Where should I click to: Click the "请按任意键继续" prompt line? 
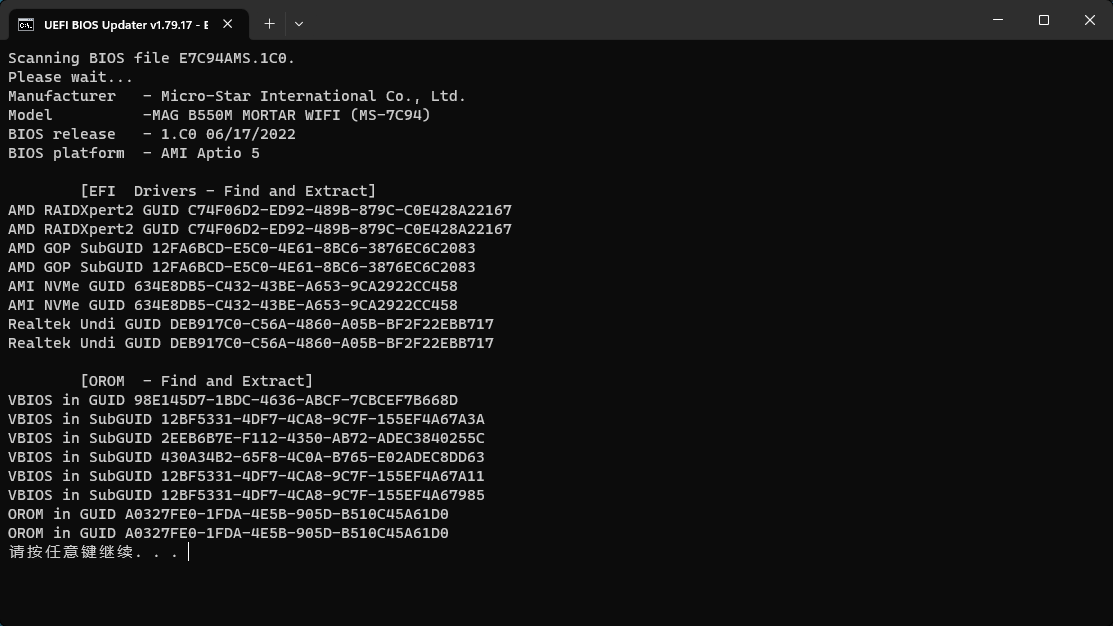coord(95,552)
